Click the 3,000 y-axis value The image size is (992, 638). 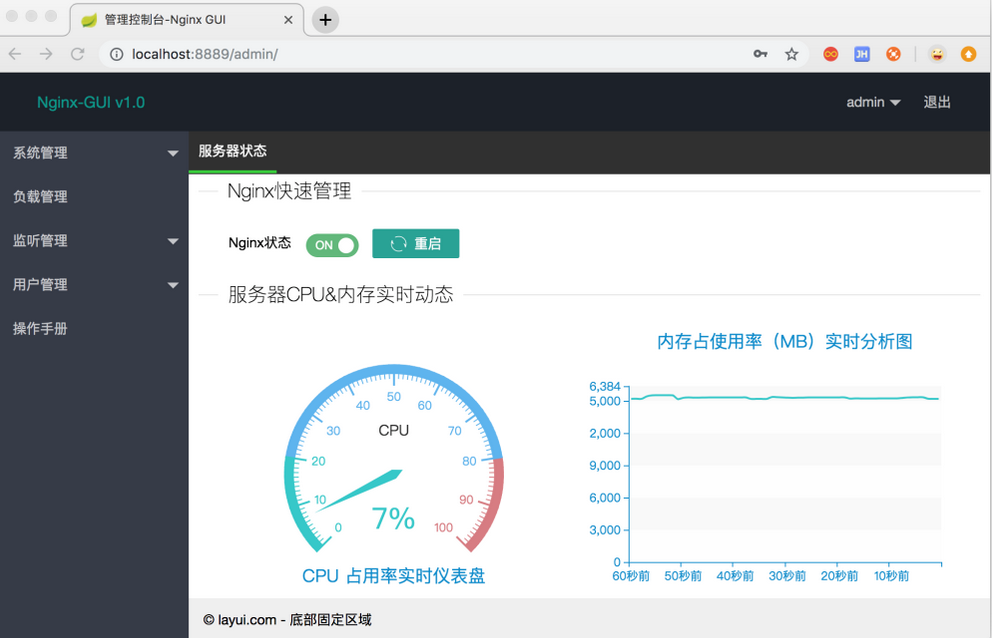605,530
